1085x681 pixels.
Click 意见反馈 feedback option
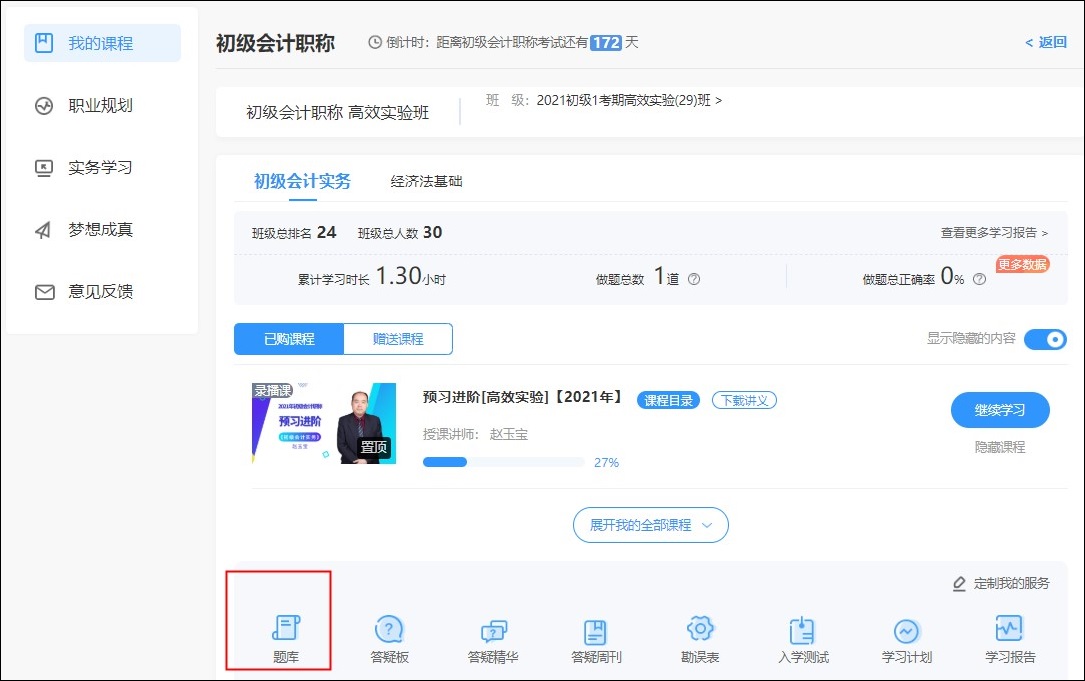tap(101, 291)
